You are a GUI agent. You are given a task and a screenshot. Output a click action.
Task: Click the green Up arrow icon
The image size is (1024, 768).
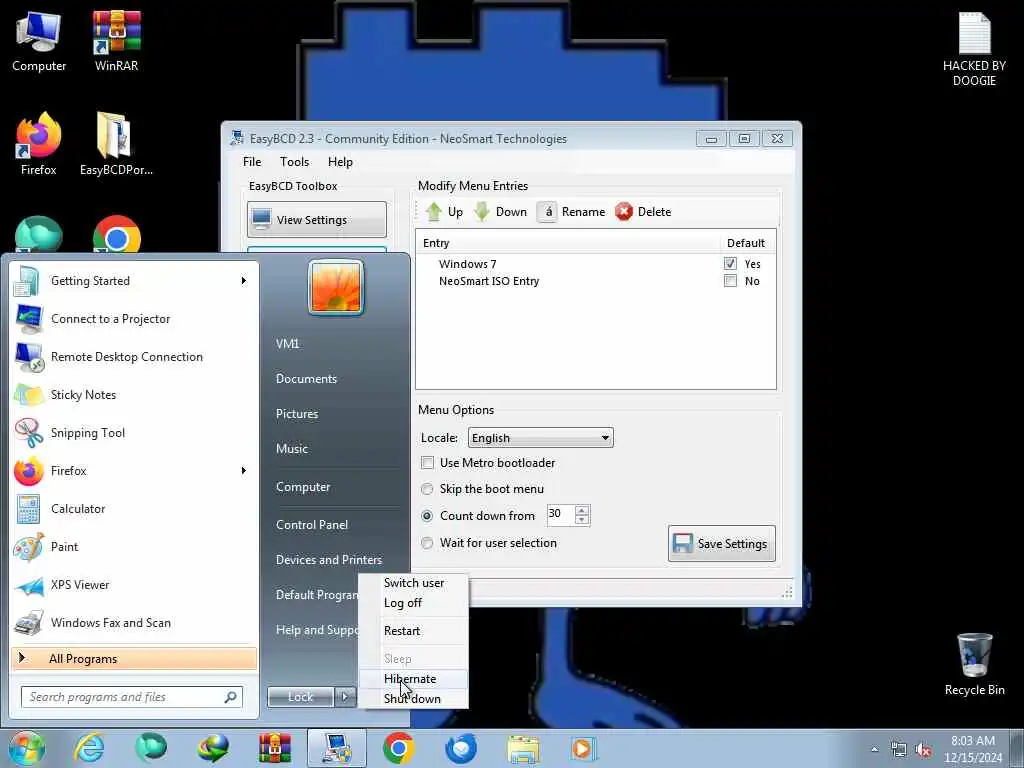click(x=434, y=212)
